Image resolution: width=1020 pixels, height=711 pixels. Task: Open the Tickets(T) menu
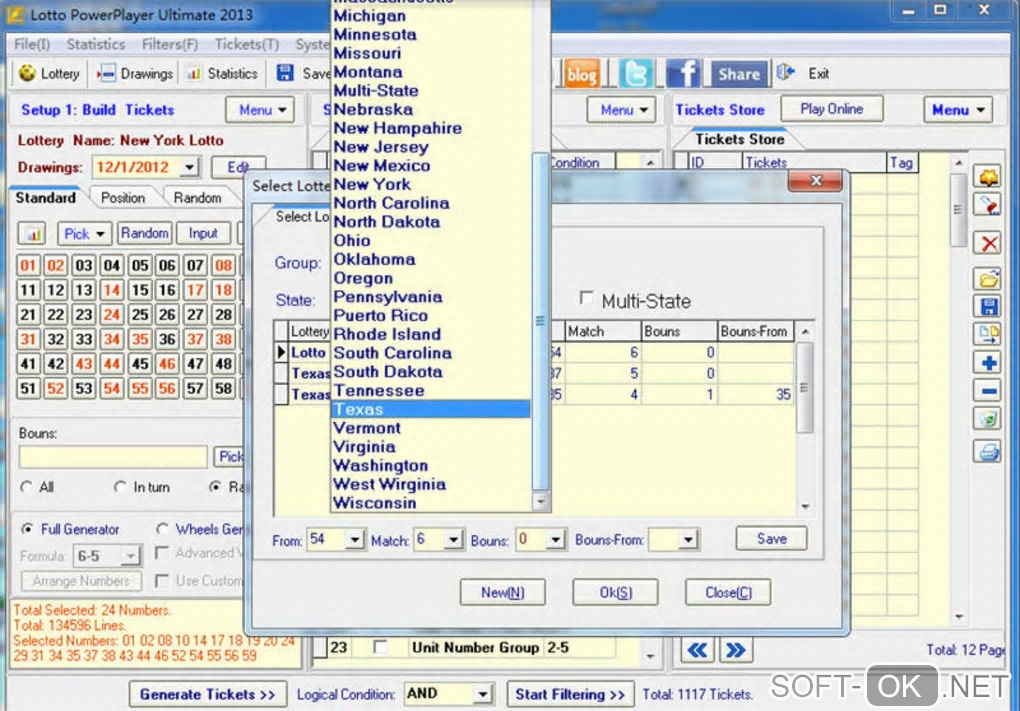coord(247,44)
